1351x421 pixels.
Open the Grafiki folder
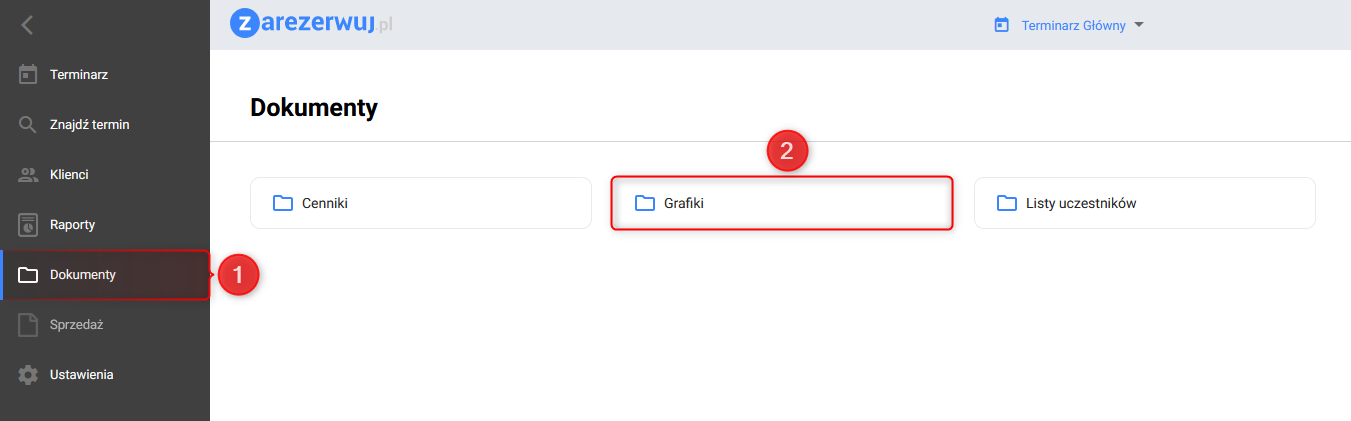[x=781, y=204]
